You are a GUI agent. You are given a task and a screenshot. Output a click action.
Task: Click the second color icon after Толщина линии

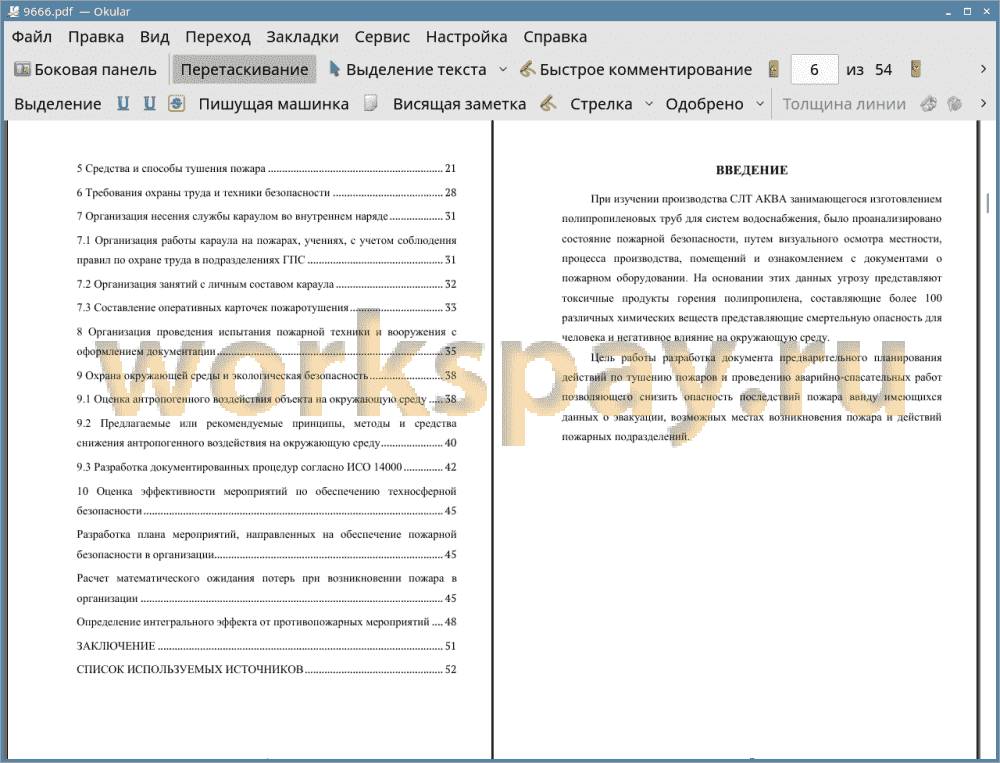click(954, 103)
